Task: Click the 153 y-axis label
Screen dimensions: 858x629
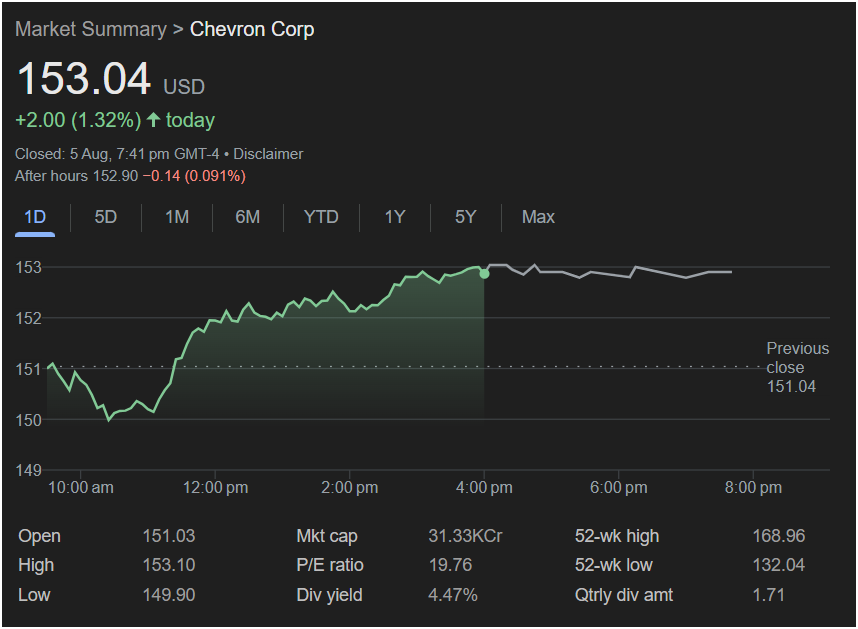Action: point(28,267)
